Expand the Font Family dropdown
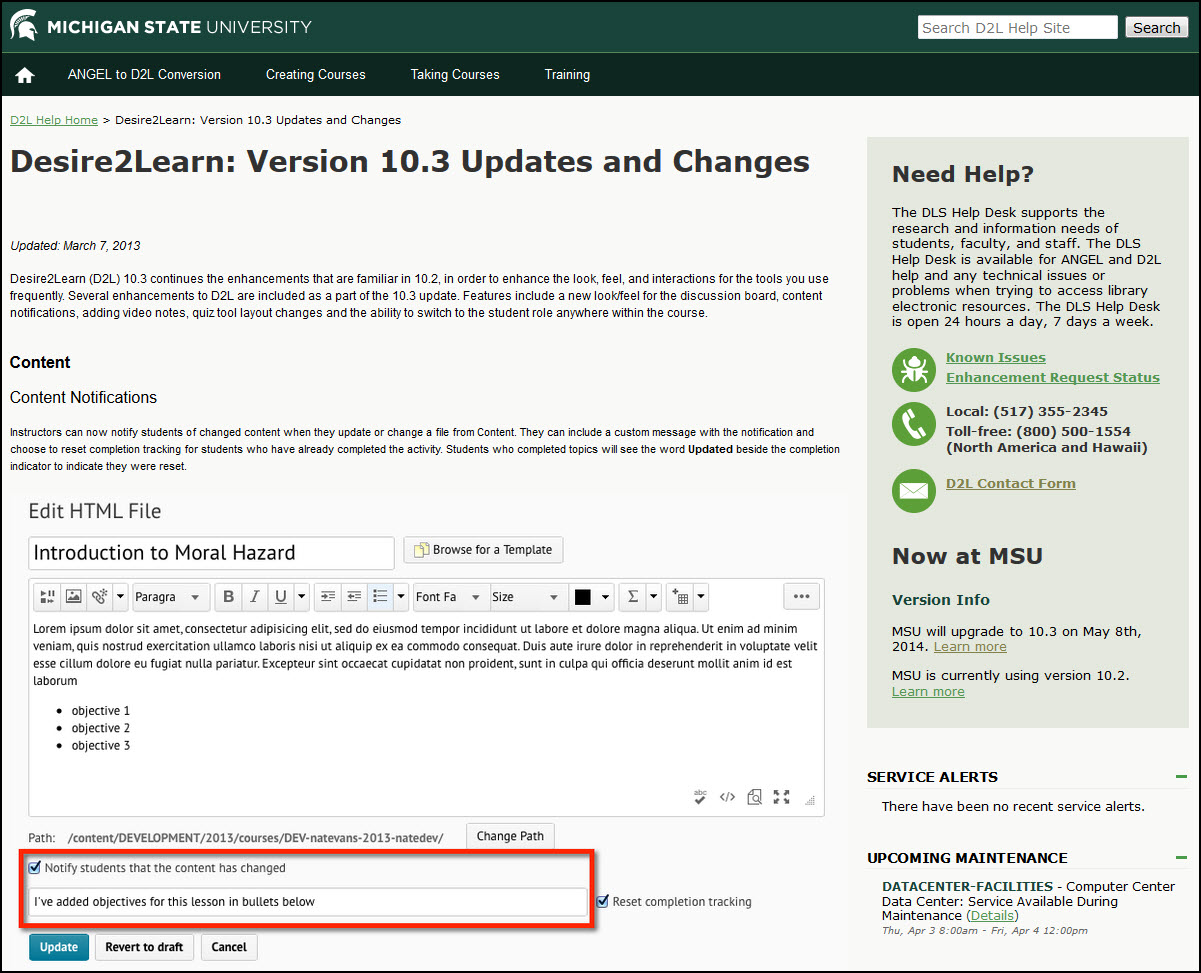Screen dimensions: 1201x973 coord(450,596)
